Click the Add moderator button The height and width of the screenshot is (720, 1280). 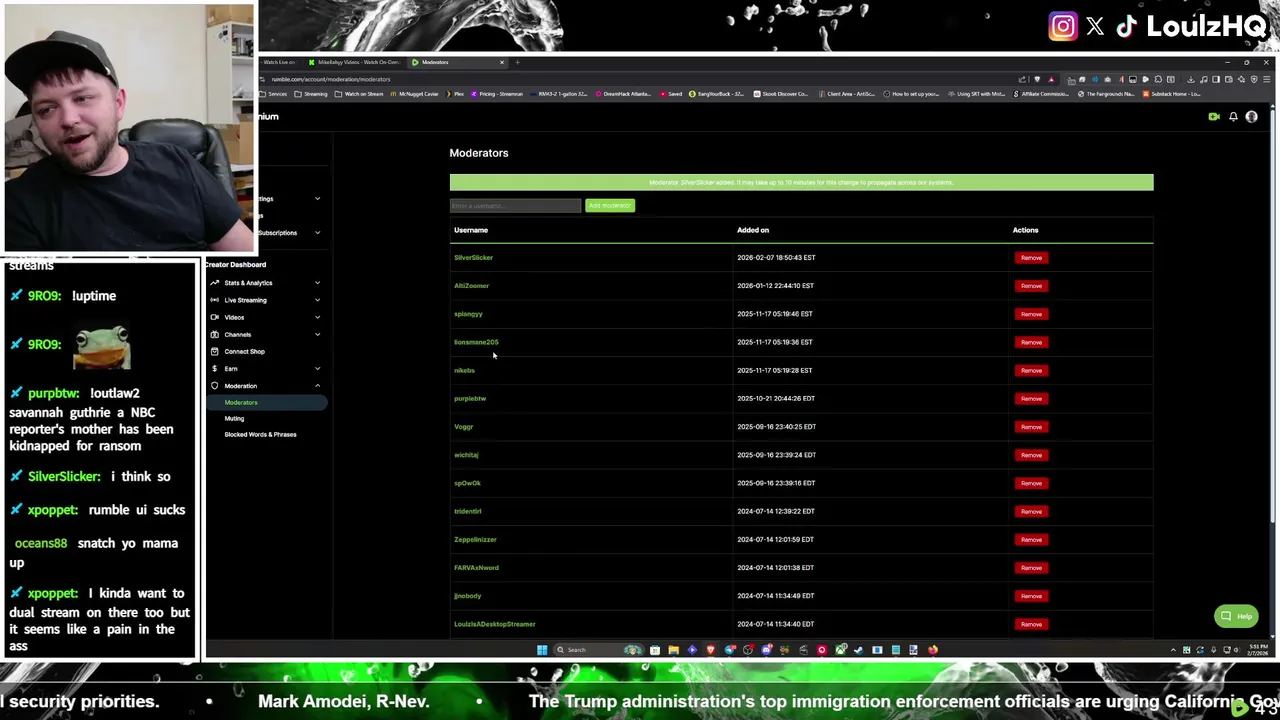[610, 206]
